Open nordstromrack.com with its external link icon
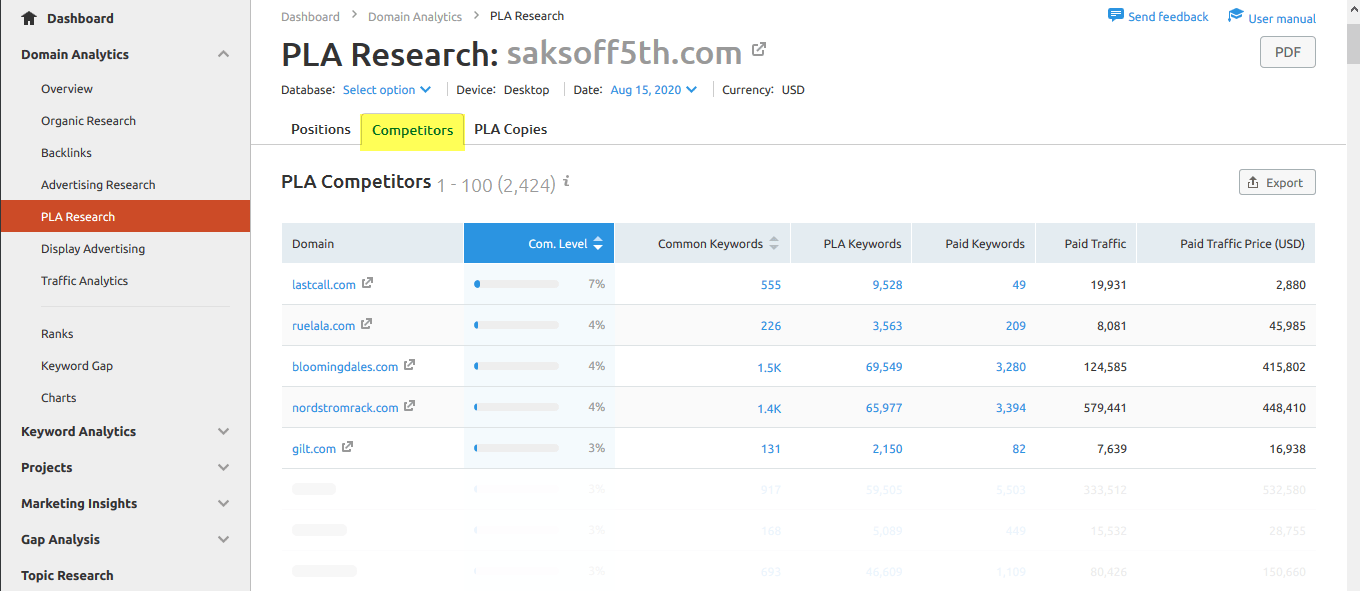The height and width of the screenshot is (591, 1360). (x=407, y=405)
